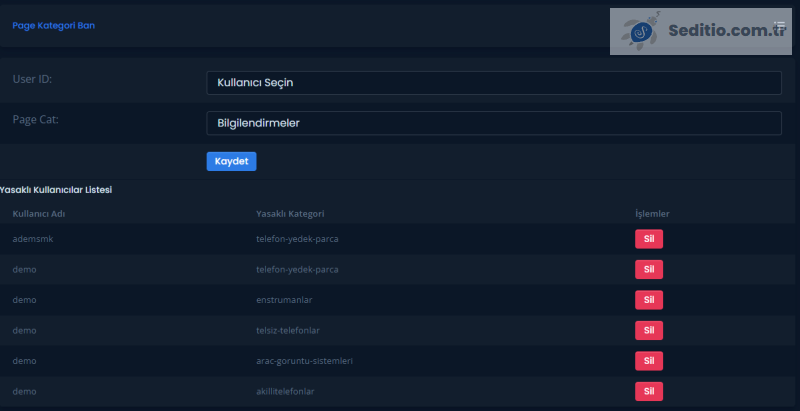Screen dimensions: 800x411
Task: Click demo in the akillitelefonlar row
Action: coord(24,392)
